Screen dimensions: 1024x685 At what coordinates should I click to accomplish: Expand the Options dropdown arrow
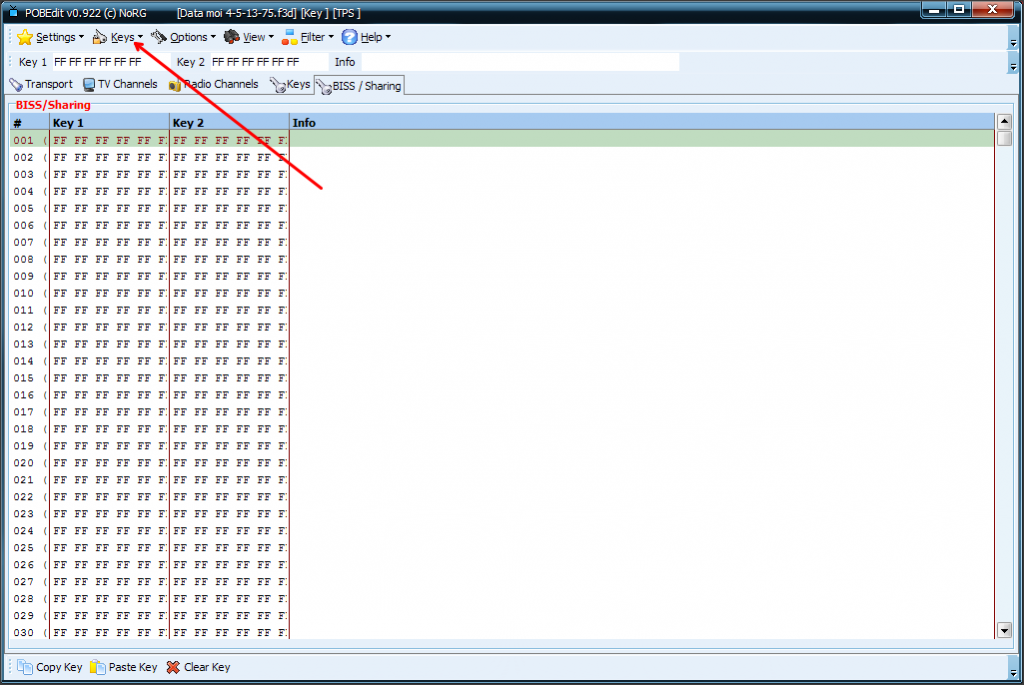pyautogui.click(x=213, y=37)
